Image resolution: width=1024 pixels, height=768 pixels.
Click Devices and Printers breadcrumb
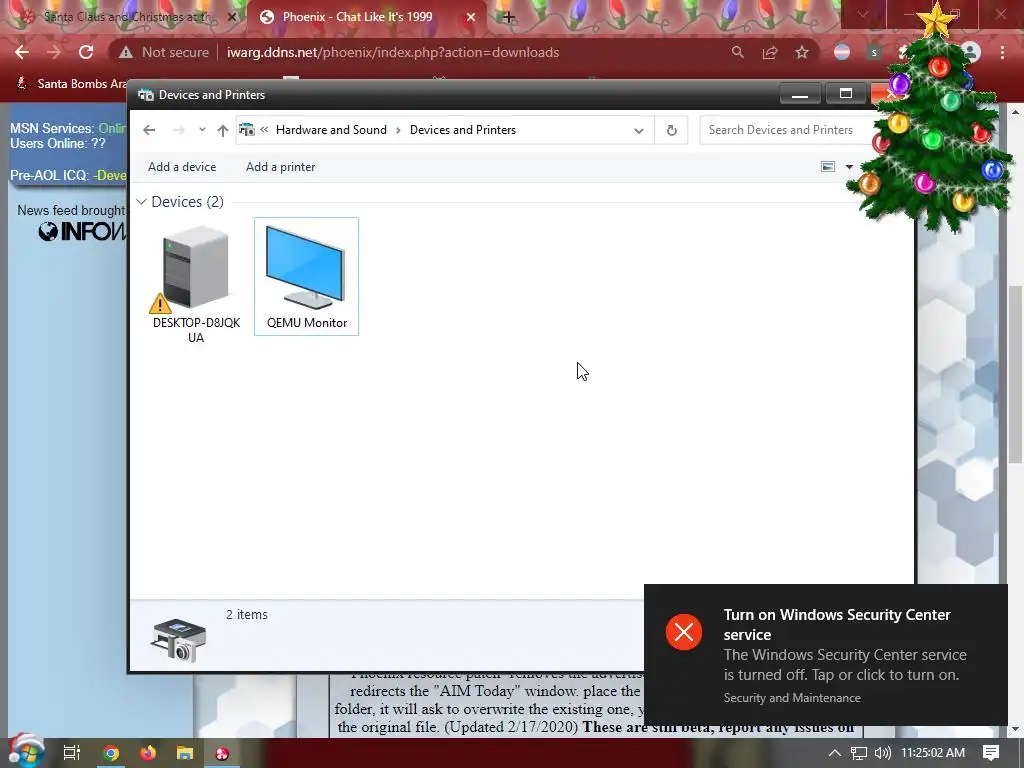click(x=463, y=130)
